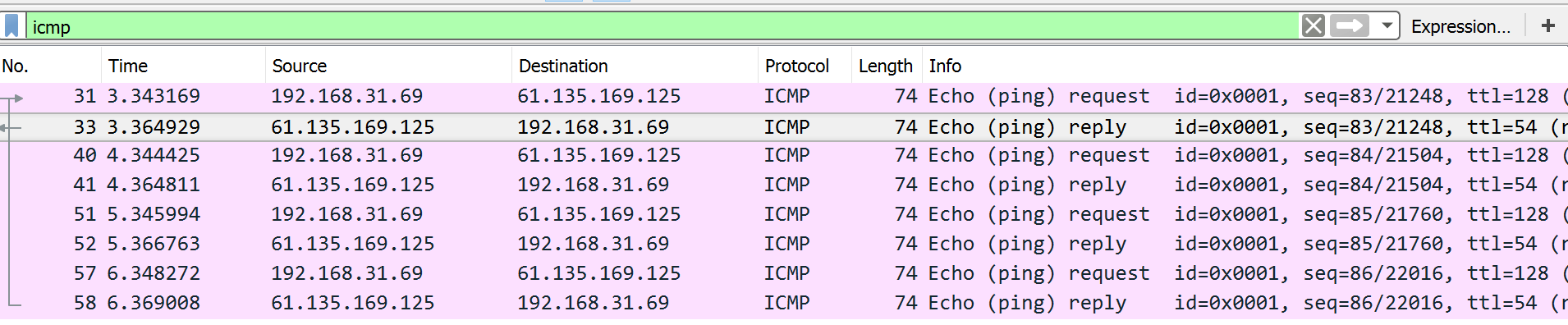
Task: Sort by Info column header
Action: (1245, 66)
